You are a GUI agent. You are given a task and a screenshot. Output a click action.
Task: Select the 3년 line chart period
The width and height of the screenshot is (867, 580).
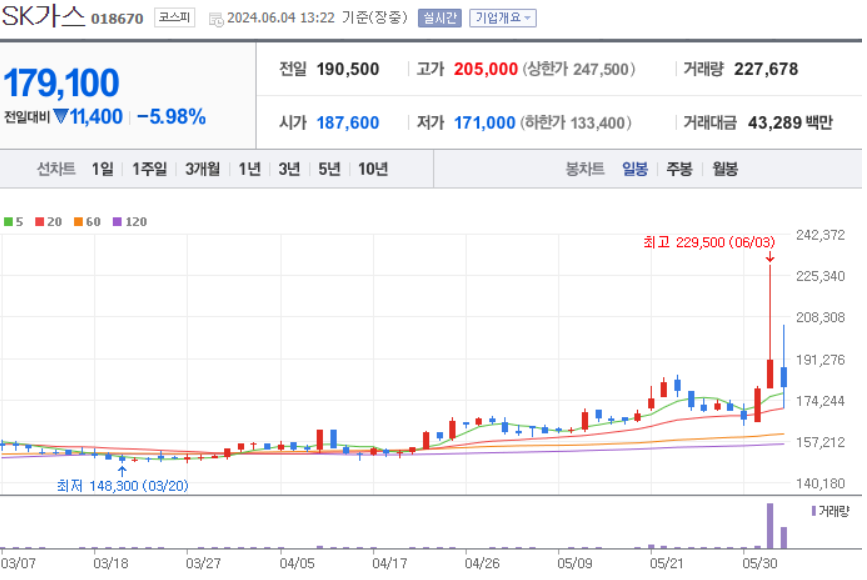click(x=289, y=169)
